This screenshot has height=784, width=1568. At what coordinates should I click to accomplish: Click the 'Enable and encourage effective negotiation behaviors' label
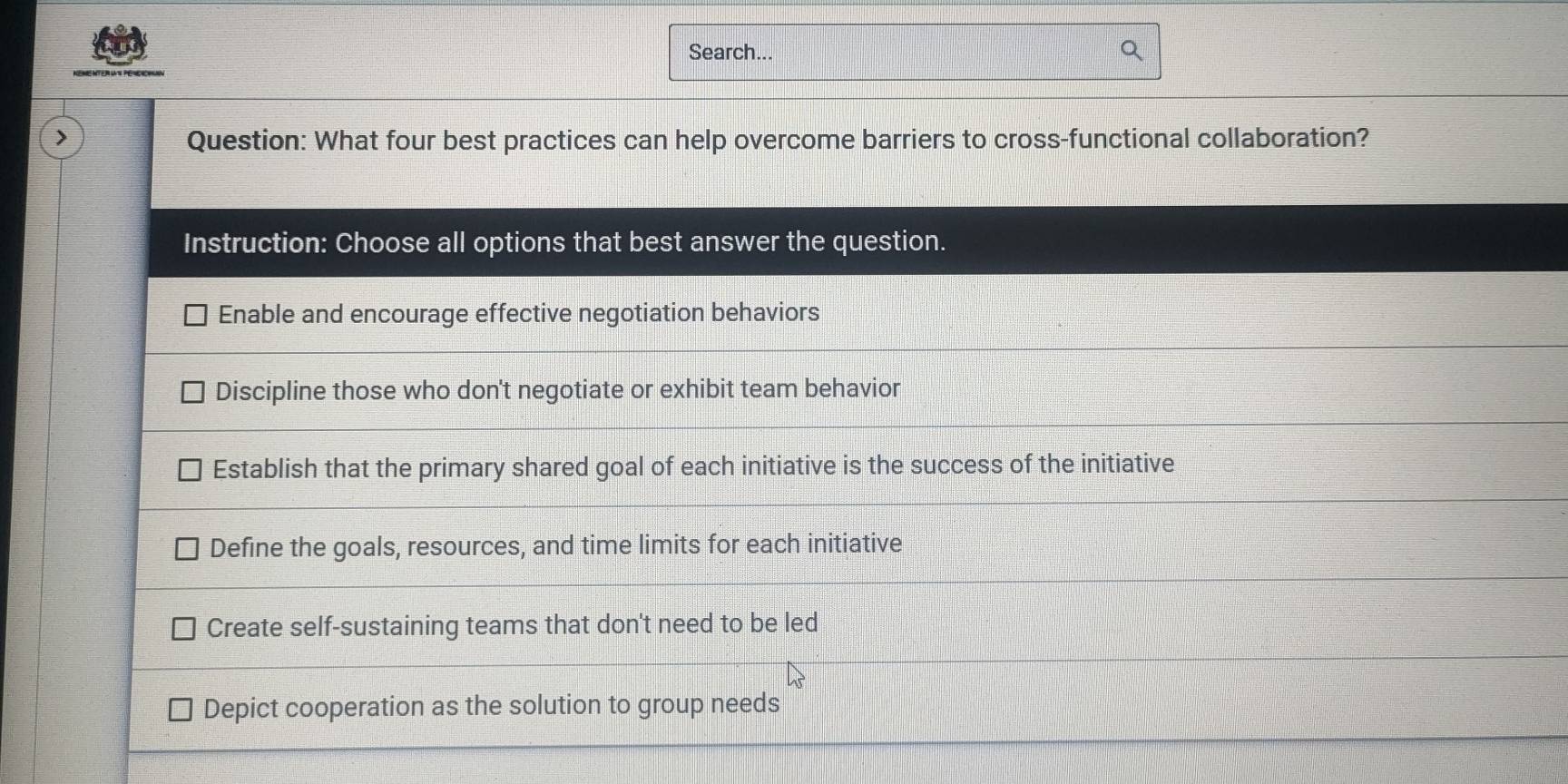pyautogui.click(x=518, y=313)
